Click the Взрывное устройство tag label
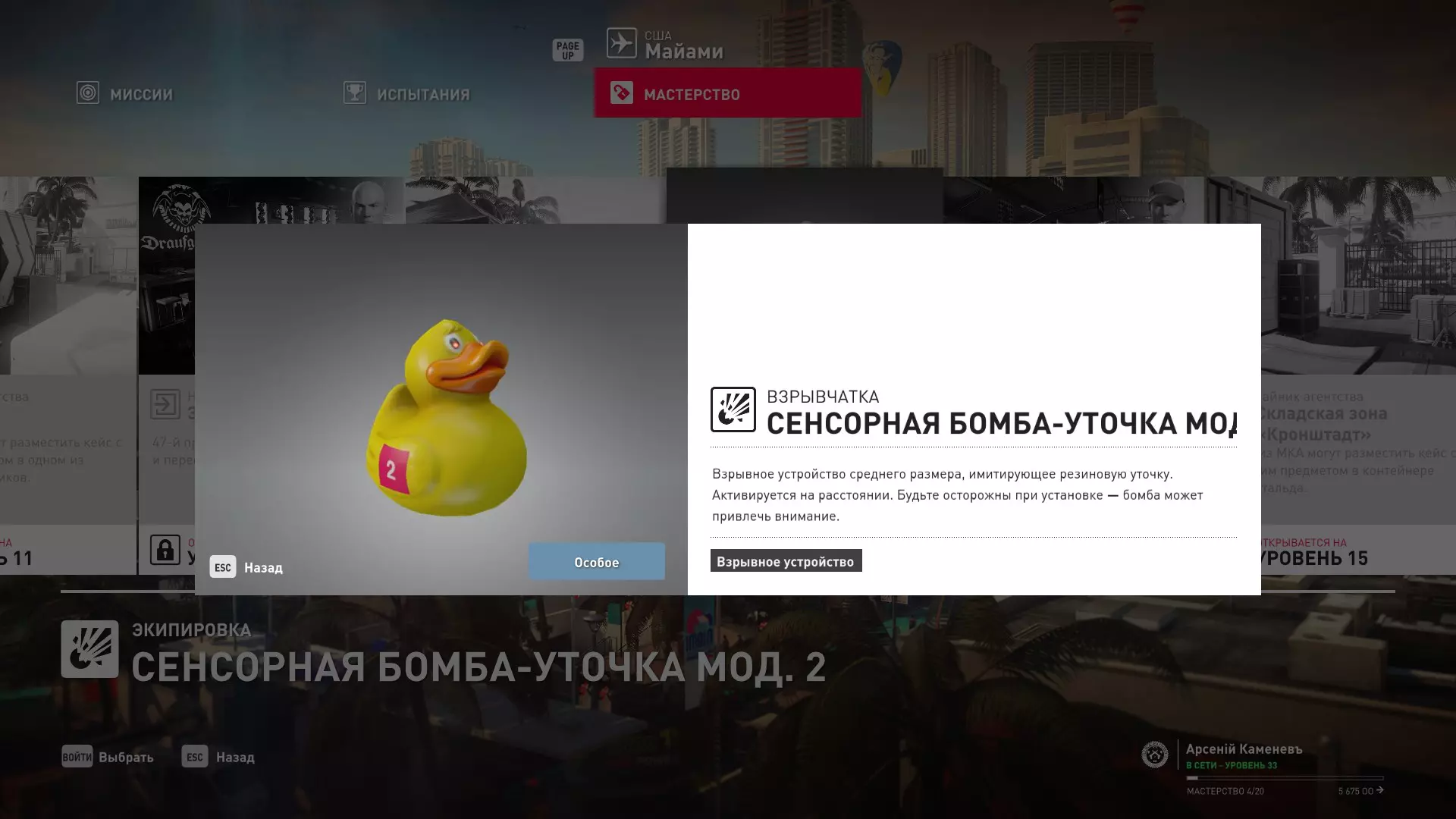Screen dimensions: 1456x819 [x=786, y=561]
